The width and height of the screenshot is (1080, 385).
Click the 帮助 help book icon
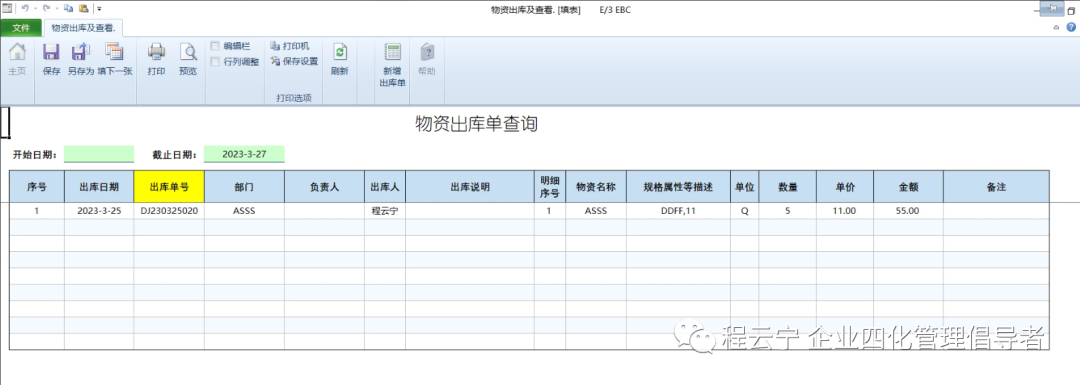click(x=427, y=52)
